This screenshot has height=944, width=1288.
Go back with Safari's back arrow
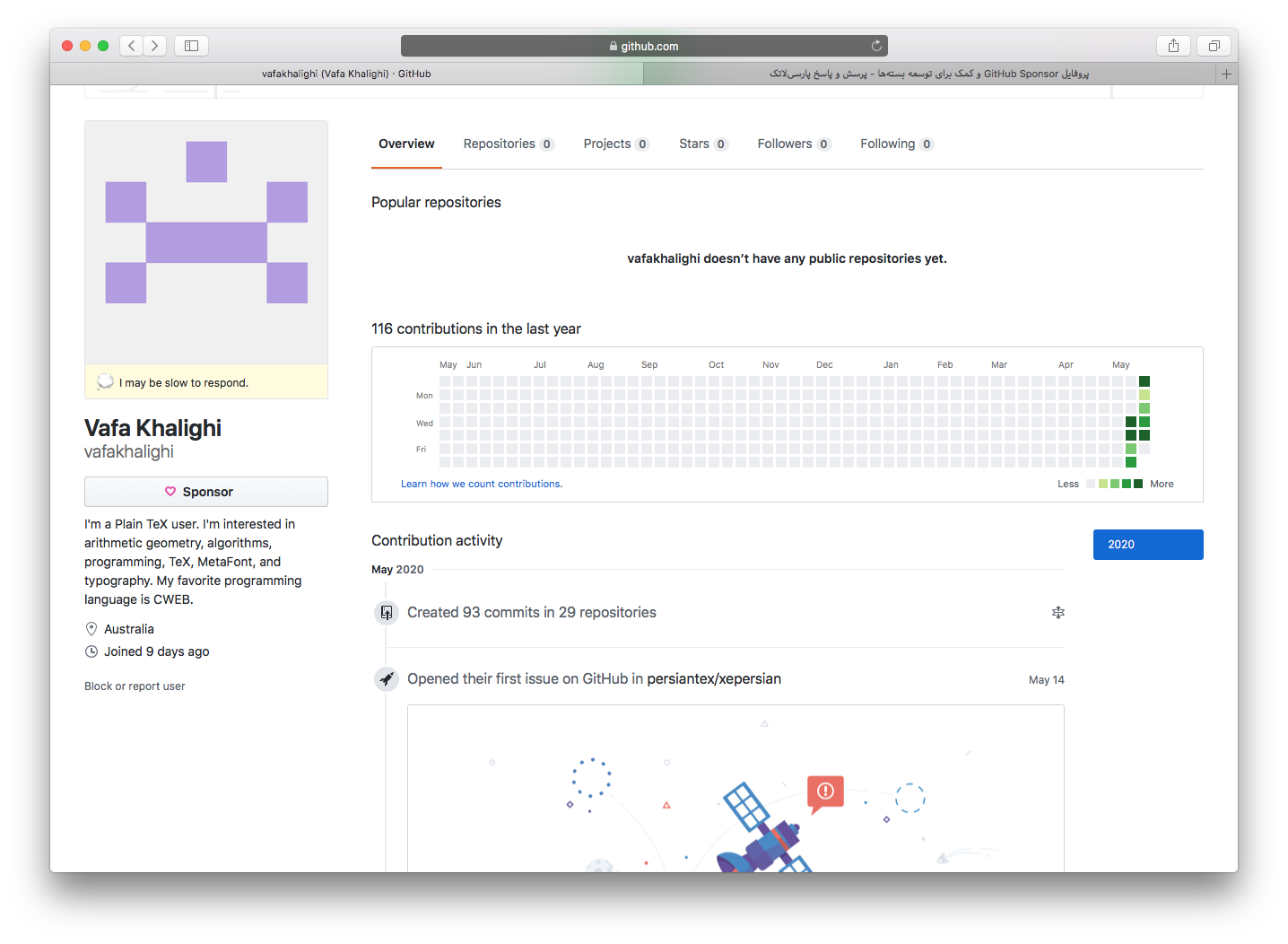pos(132,46)
